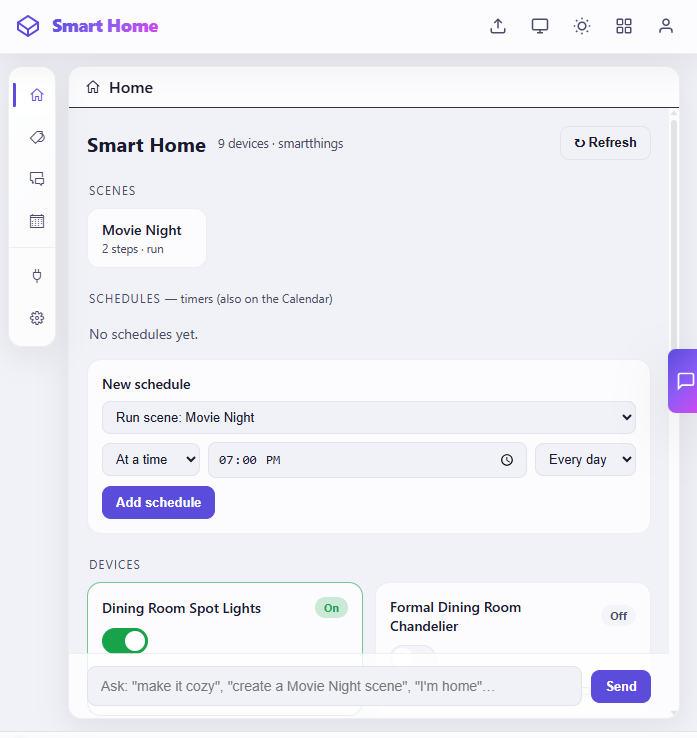
Task: Click the '9 devices · smartthings' text
Action: click(x=280, y=144)
